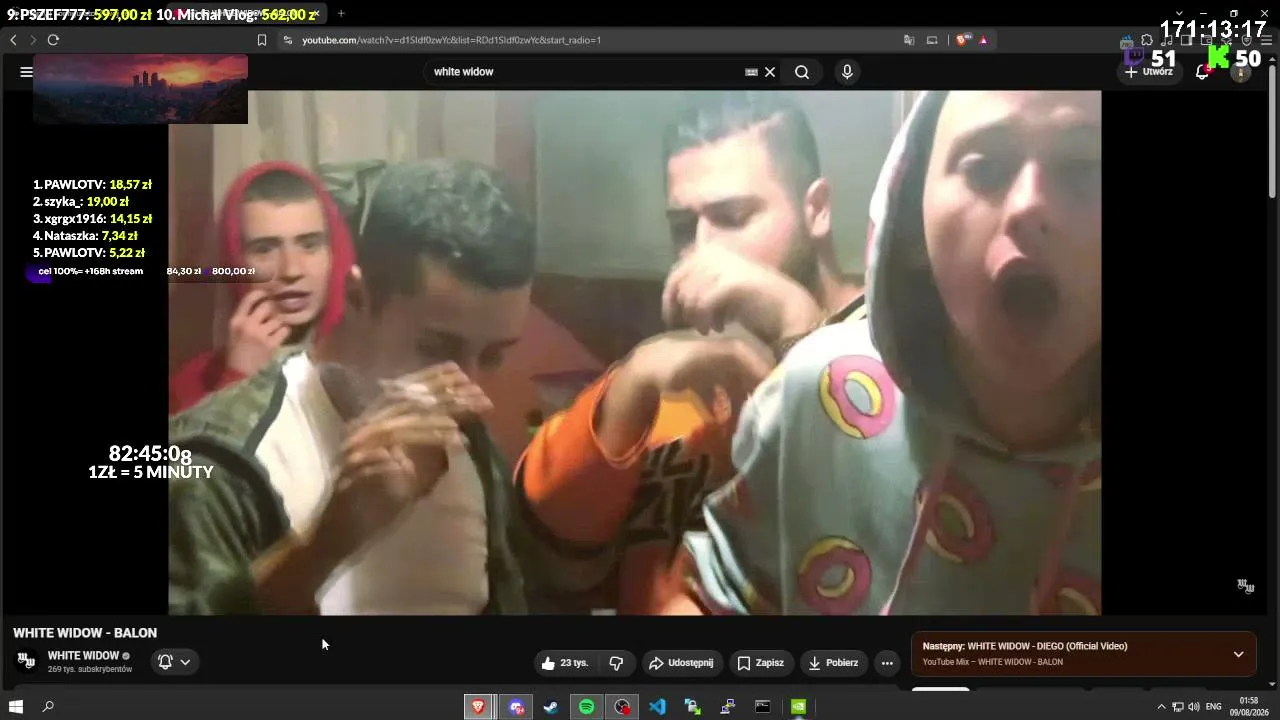Viewport: 1280px width, 720px height.
Task: Click the youtube.com address bar URL
Action: click(x=451, y=40)
